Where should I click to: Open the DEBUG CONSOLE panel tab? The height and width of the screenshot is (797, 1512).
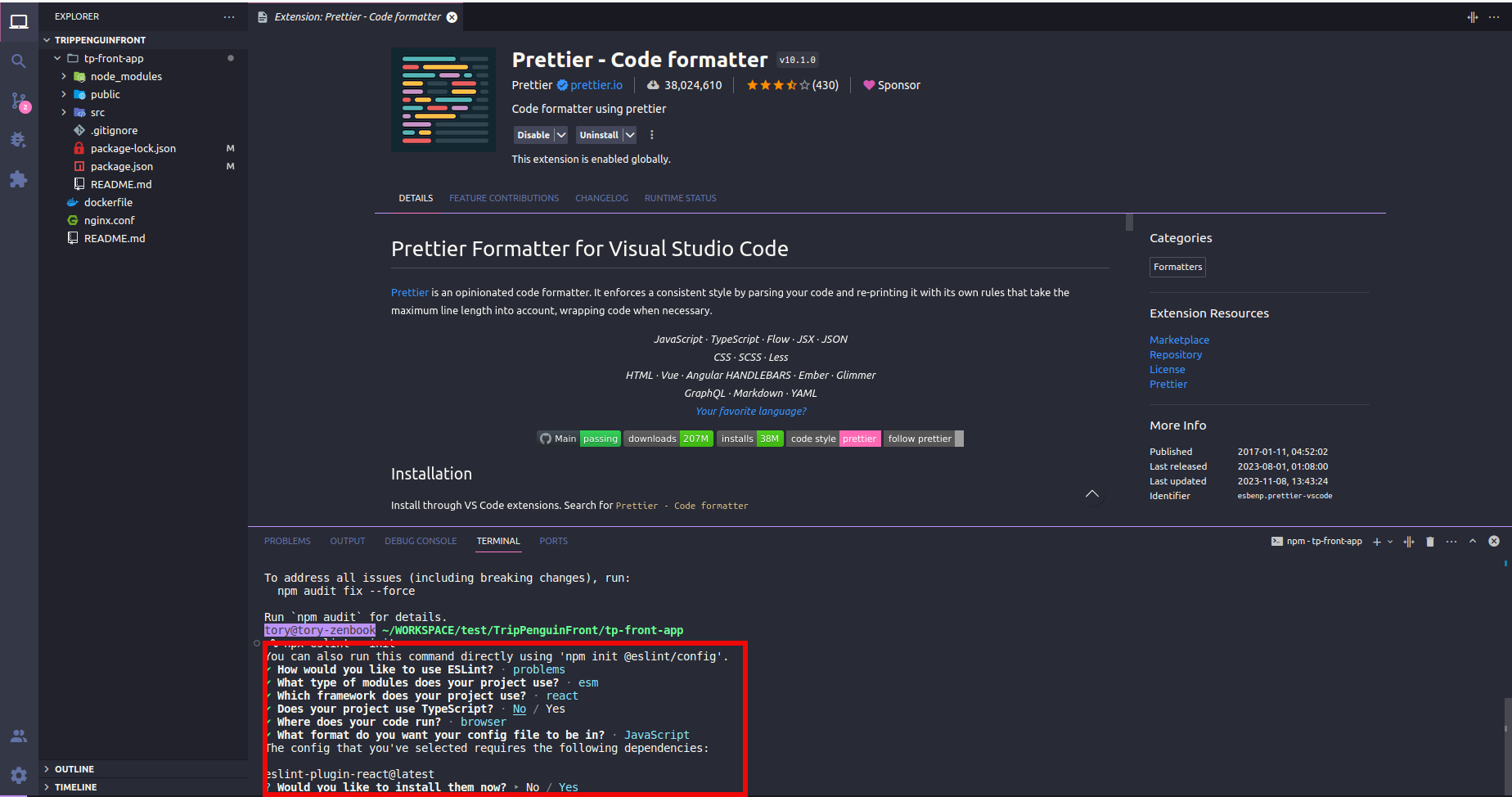point(421,541)
